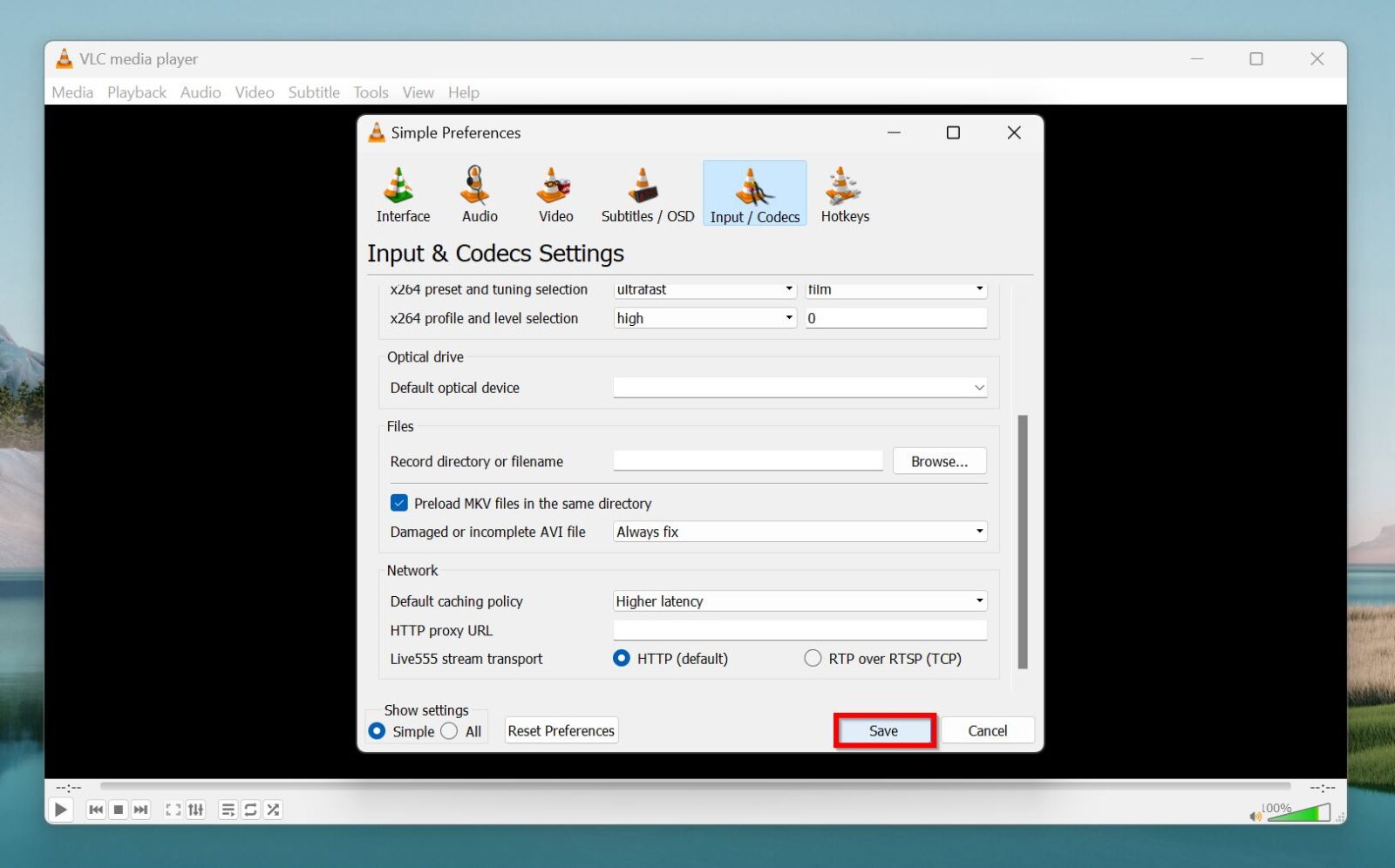The height and width of the screenshot is (868, 1395).
Task: Open the Interface settings panel
Action: [x=401, y=193]
